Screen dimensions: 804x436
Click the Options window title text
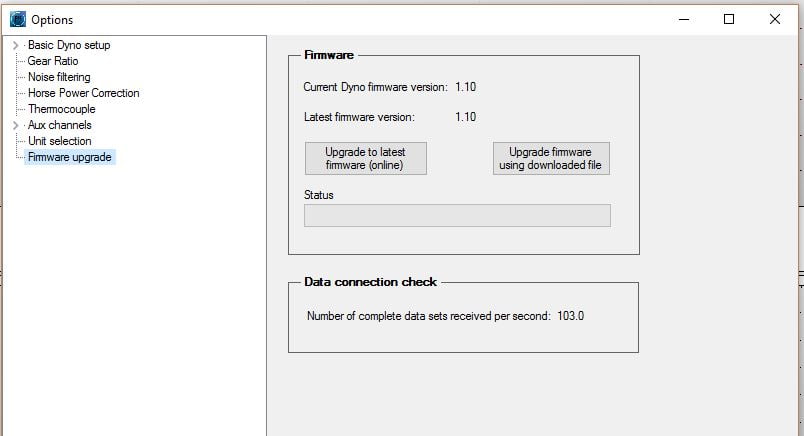tap(52, 20)
